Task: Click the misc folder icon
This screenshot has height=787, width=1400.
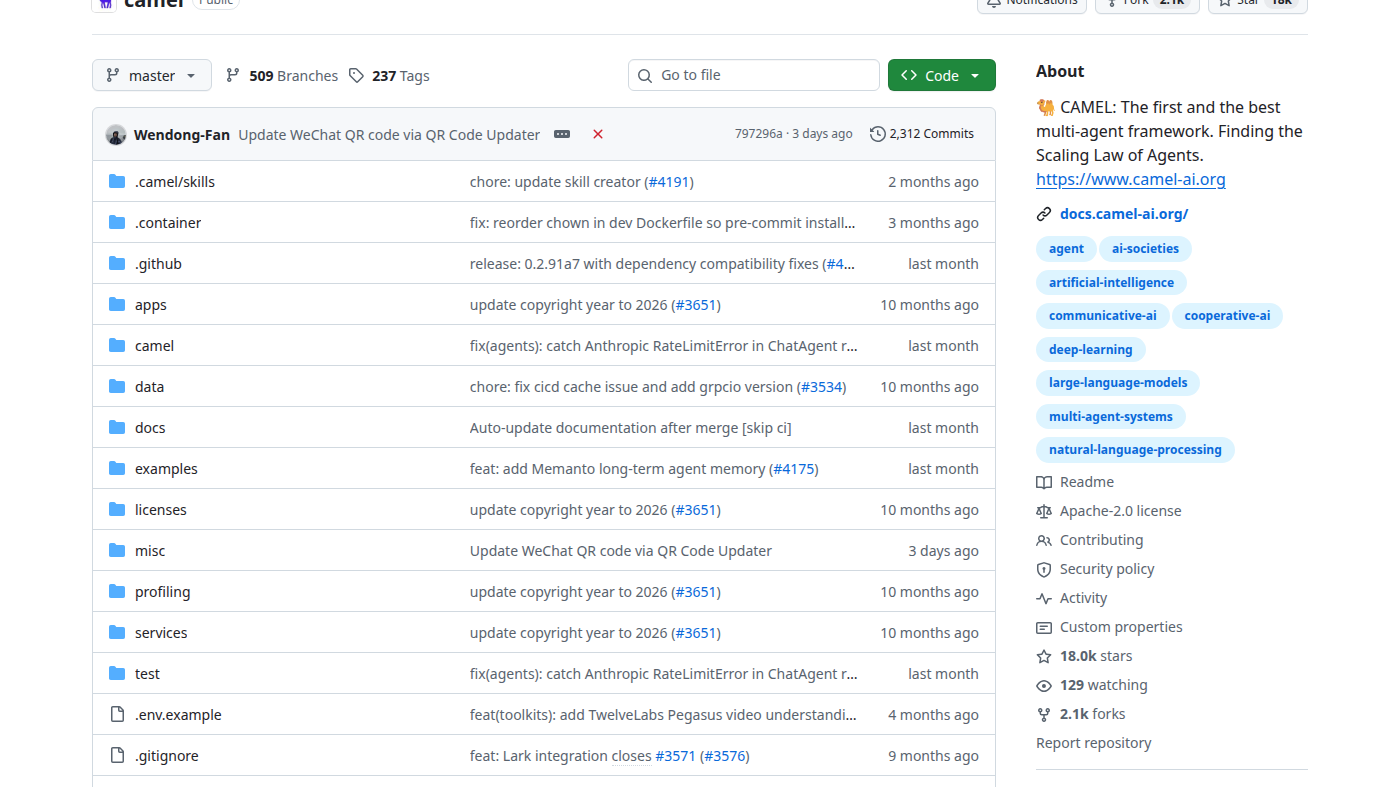Action: tap(117, 551)
